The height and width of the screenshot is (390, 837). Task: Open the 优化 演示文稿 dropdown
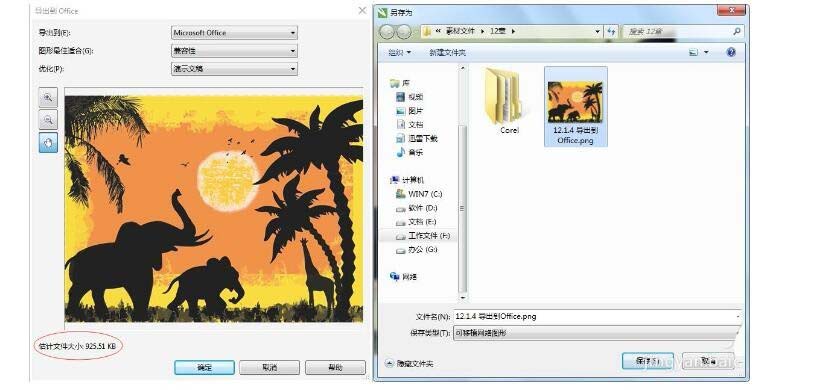point(234,69)
